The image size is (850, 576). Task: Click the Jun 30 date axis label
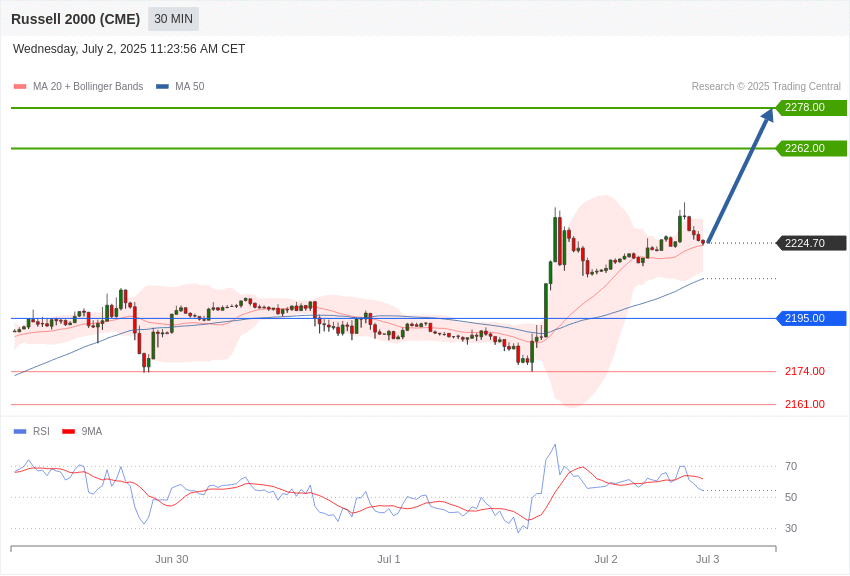(x=172, y=559)
